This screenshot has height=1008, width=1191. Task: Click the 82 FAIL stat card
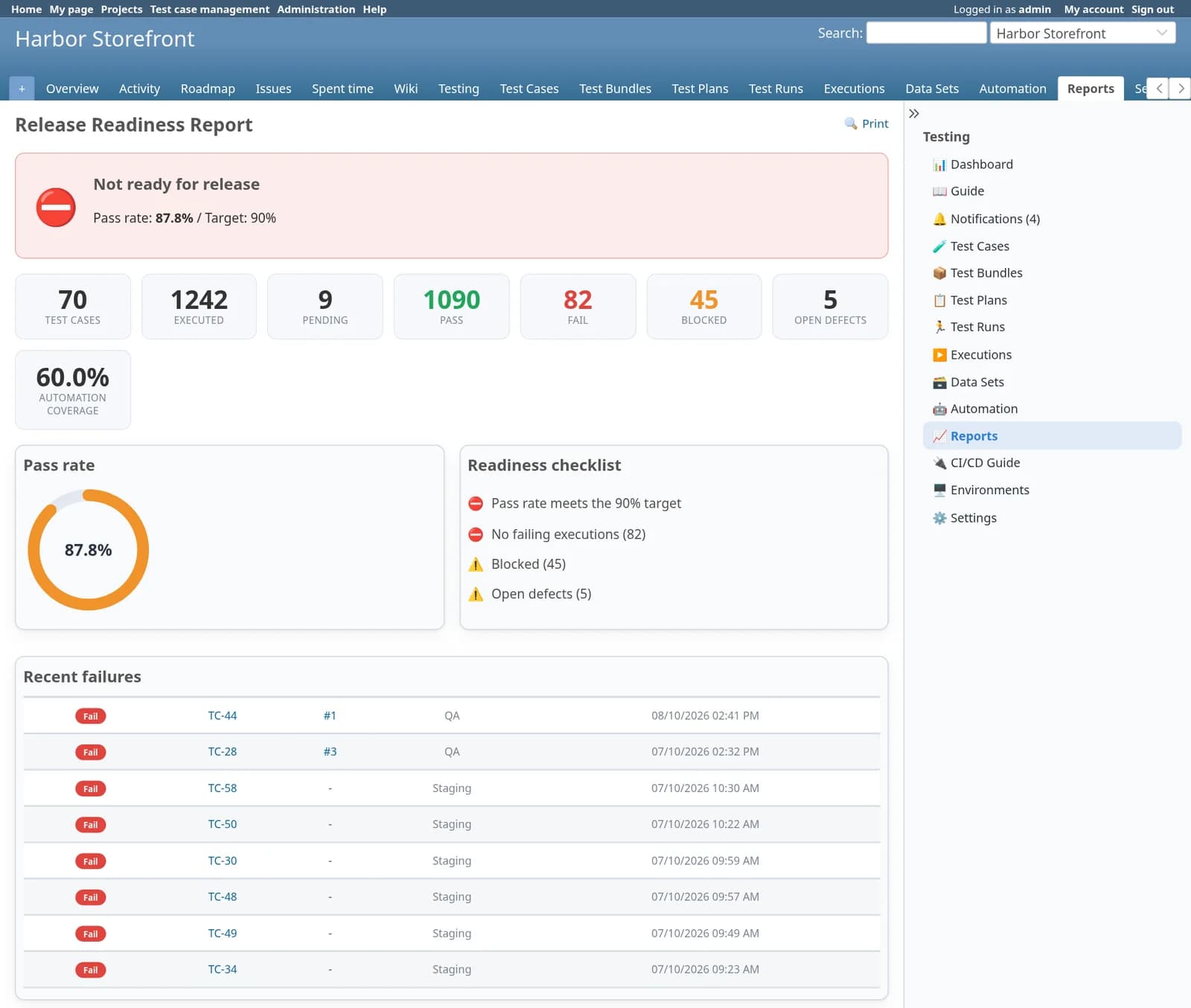click(x=578, y=307)
